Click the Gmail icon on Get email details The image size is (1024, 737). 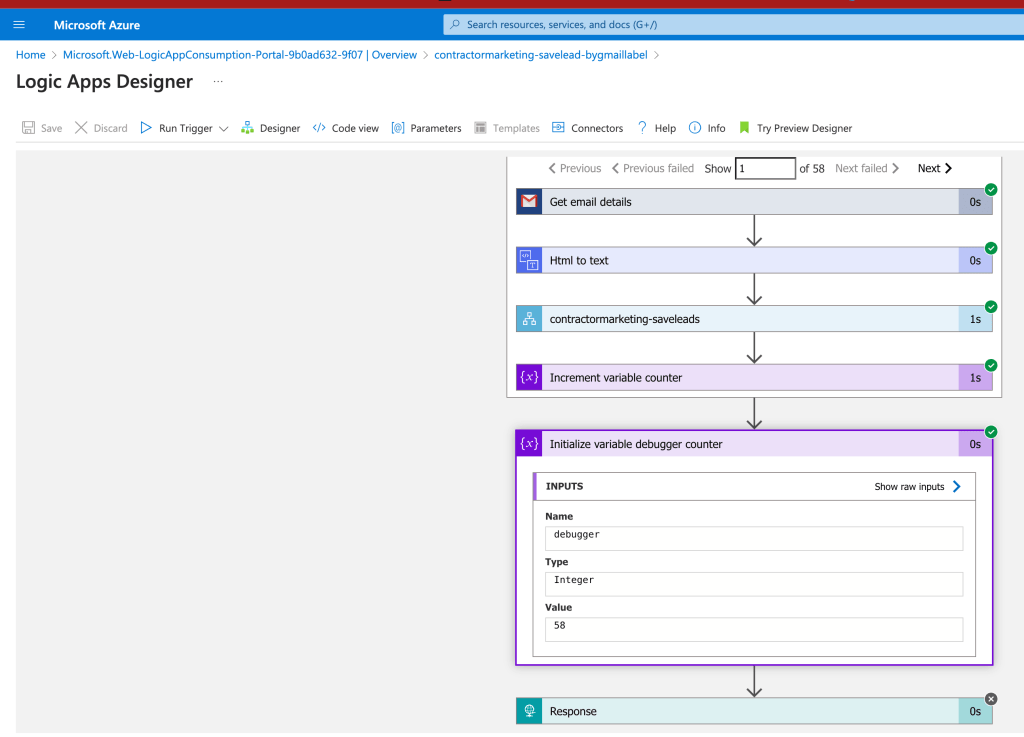tap(529, 202)
